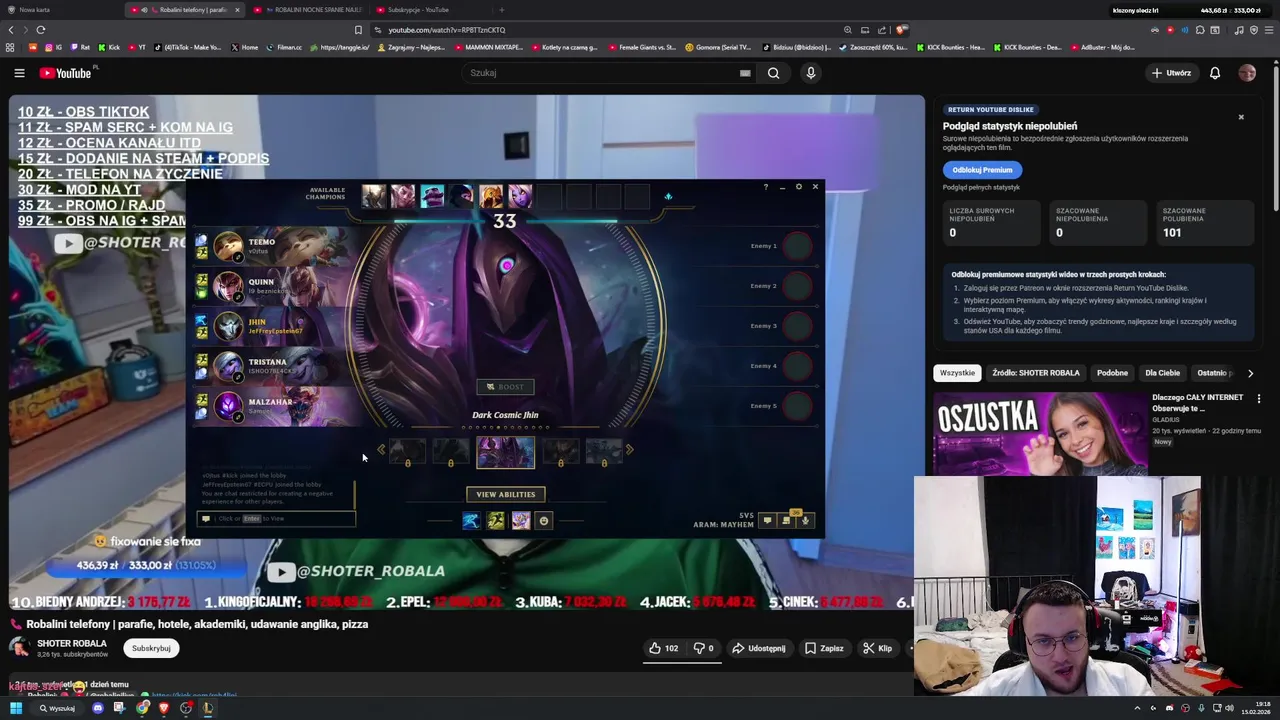Open the YouTube hamburger guide menu

pyautogui.click(x=19, y=73)
